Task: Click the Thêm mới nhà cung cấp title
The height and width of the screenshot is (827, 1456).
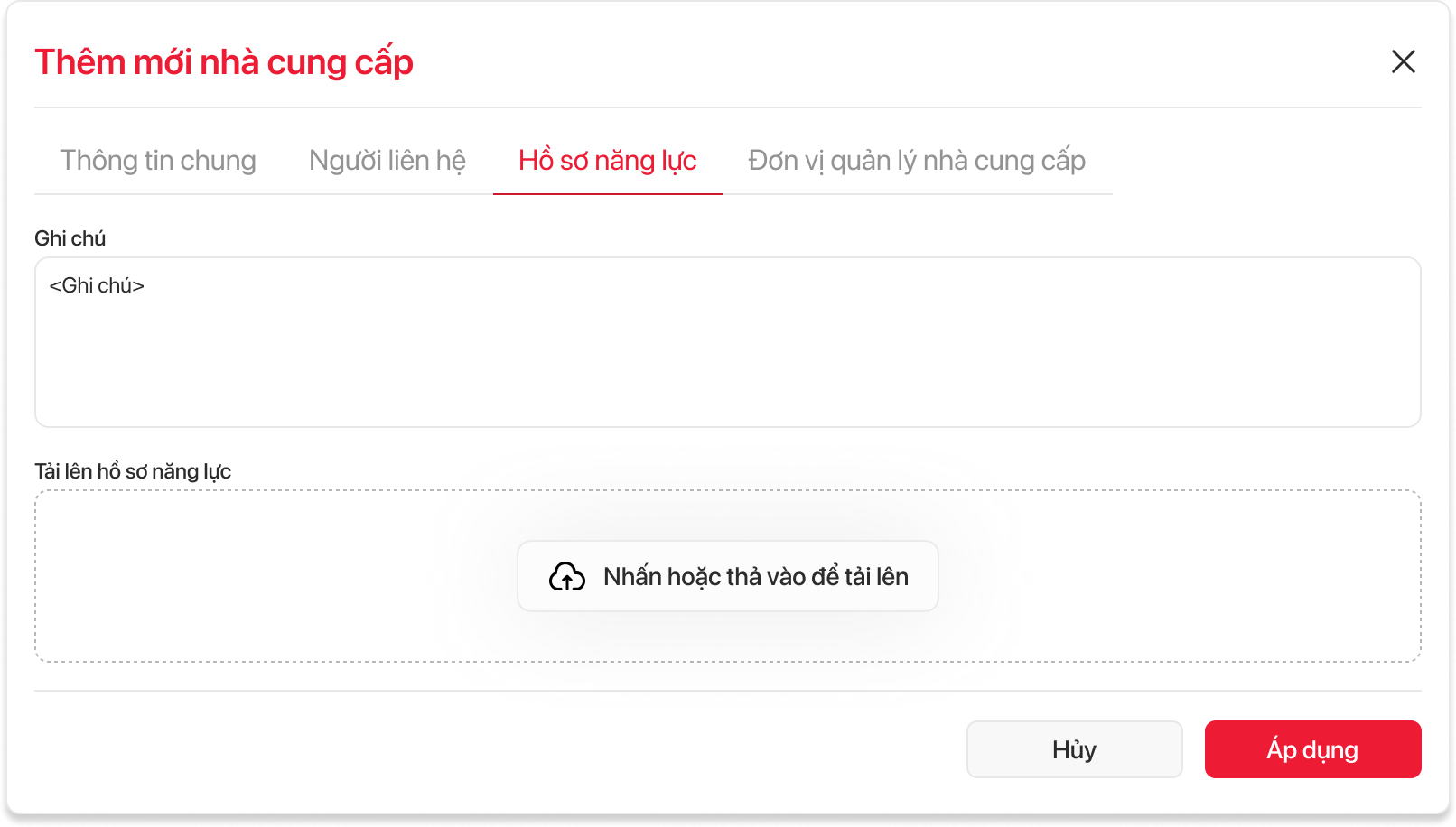Action: point(224,62)
